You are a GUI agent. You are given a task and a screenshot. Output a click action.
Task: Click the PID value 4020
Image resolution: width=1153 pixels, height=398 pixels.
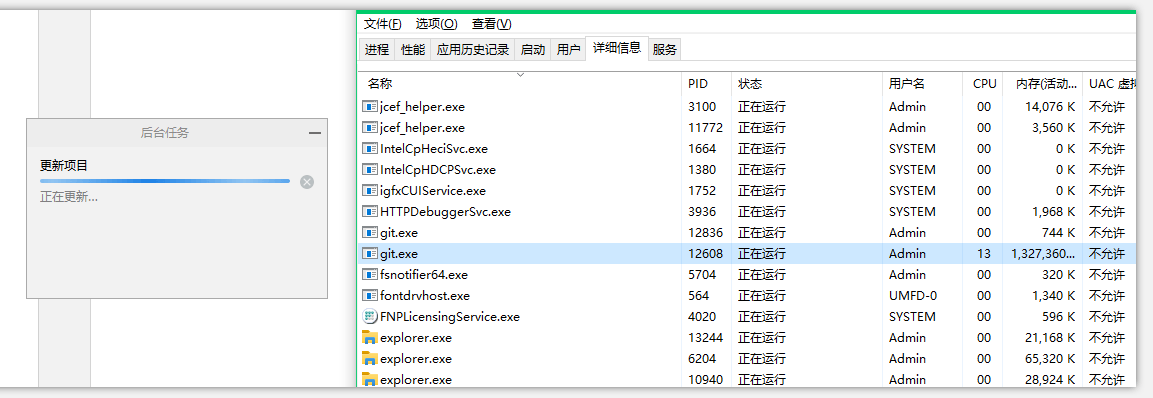(702, 316)
